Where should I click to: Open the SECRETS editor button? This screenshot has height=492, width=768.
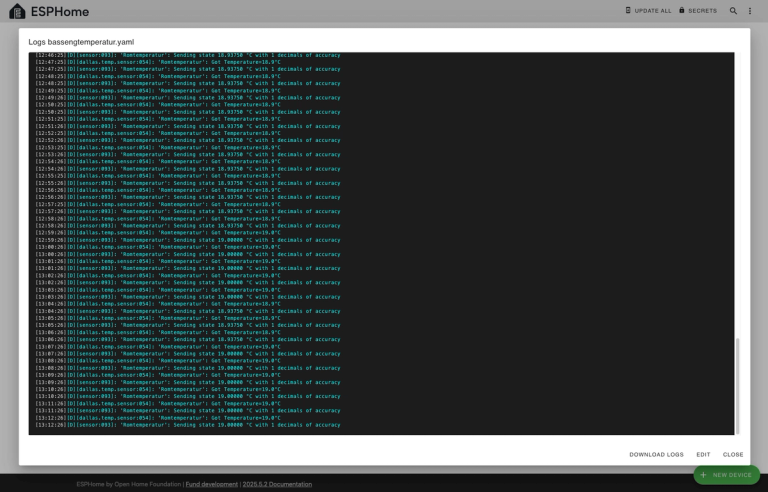[698, 10]
